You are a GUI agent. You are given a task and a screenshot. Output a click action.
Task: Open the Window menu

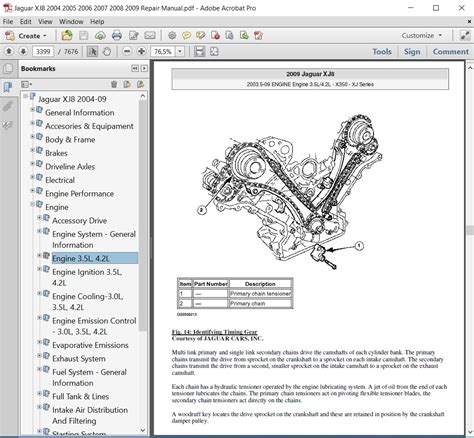[x=71, y=22]
